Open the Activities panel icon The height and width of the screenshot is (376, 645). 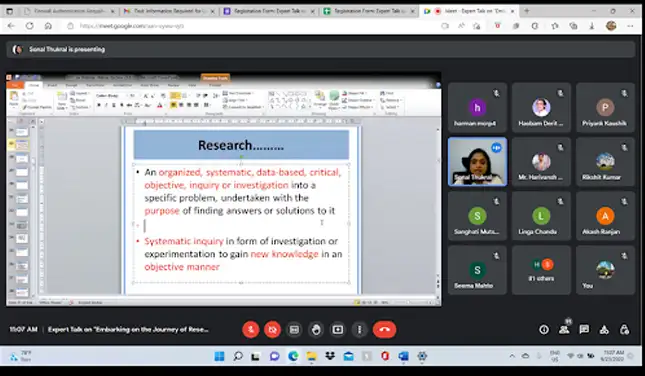click(x=604, y=330)
